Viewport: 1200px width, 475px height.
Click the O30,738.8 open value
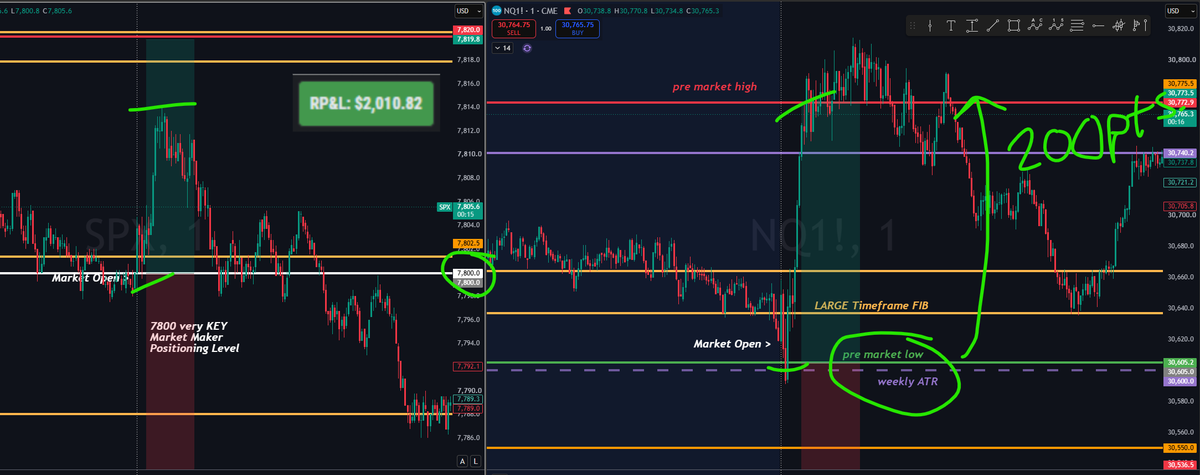coord(594,11)
